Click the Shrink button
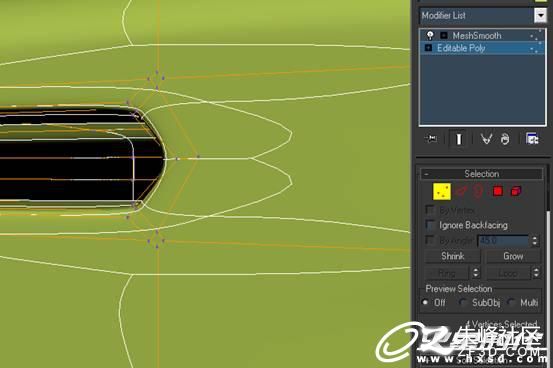 click(x=452, y=256)
